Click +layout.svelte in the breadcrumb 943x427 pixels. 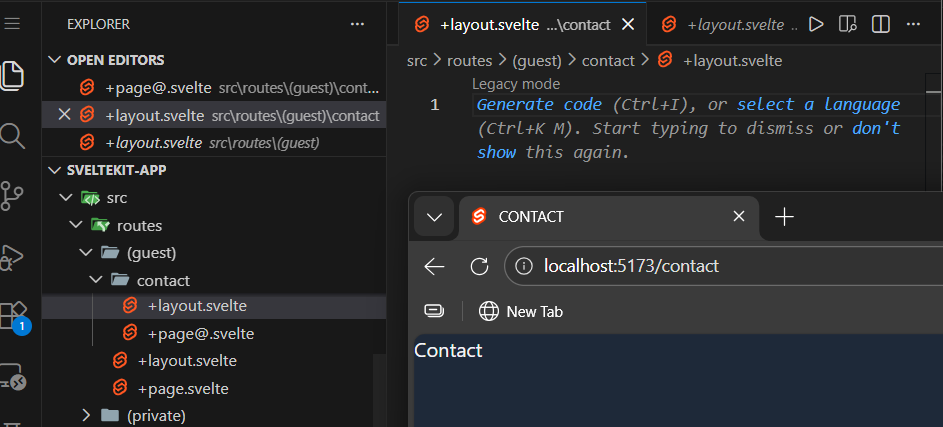733,61
